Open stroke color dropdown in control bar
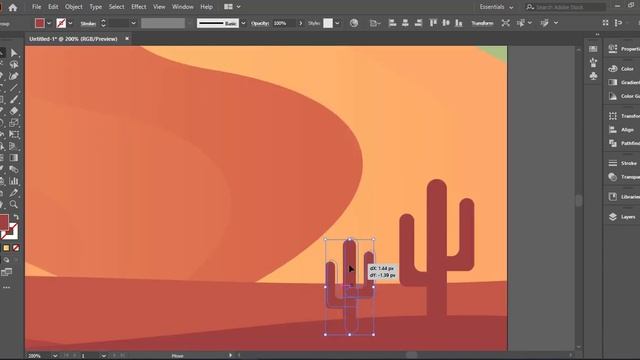 click(70, 23)
